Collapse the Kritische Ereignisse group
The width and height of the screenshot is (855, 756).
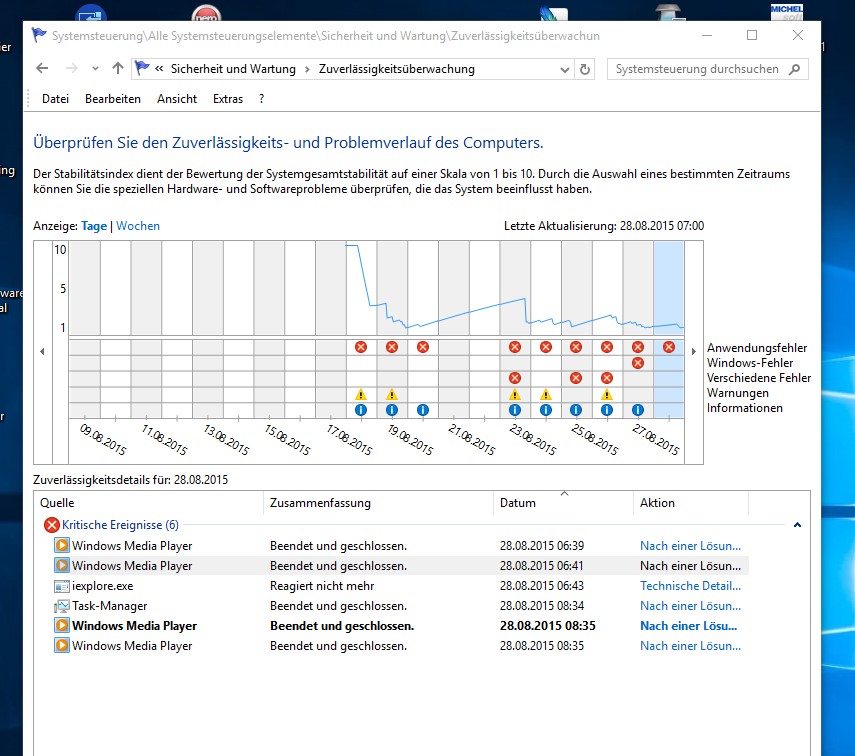[797, 525]
